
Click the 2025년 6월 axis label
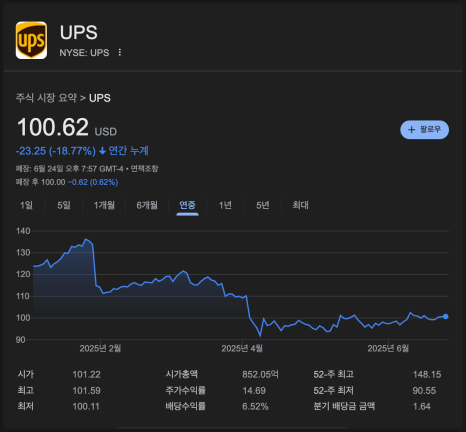[388, 348]
